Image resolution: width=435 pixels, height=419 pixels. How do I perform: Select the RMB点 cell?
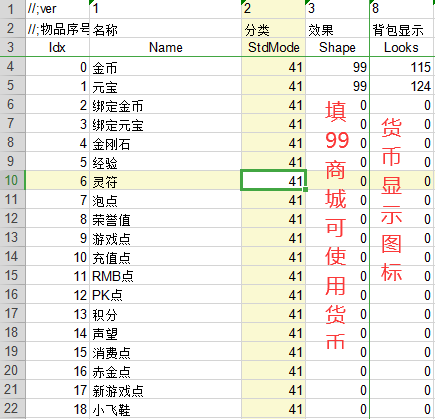166,276
